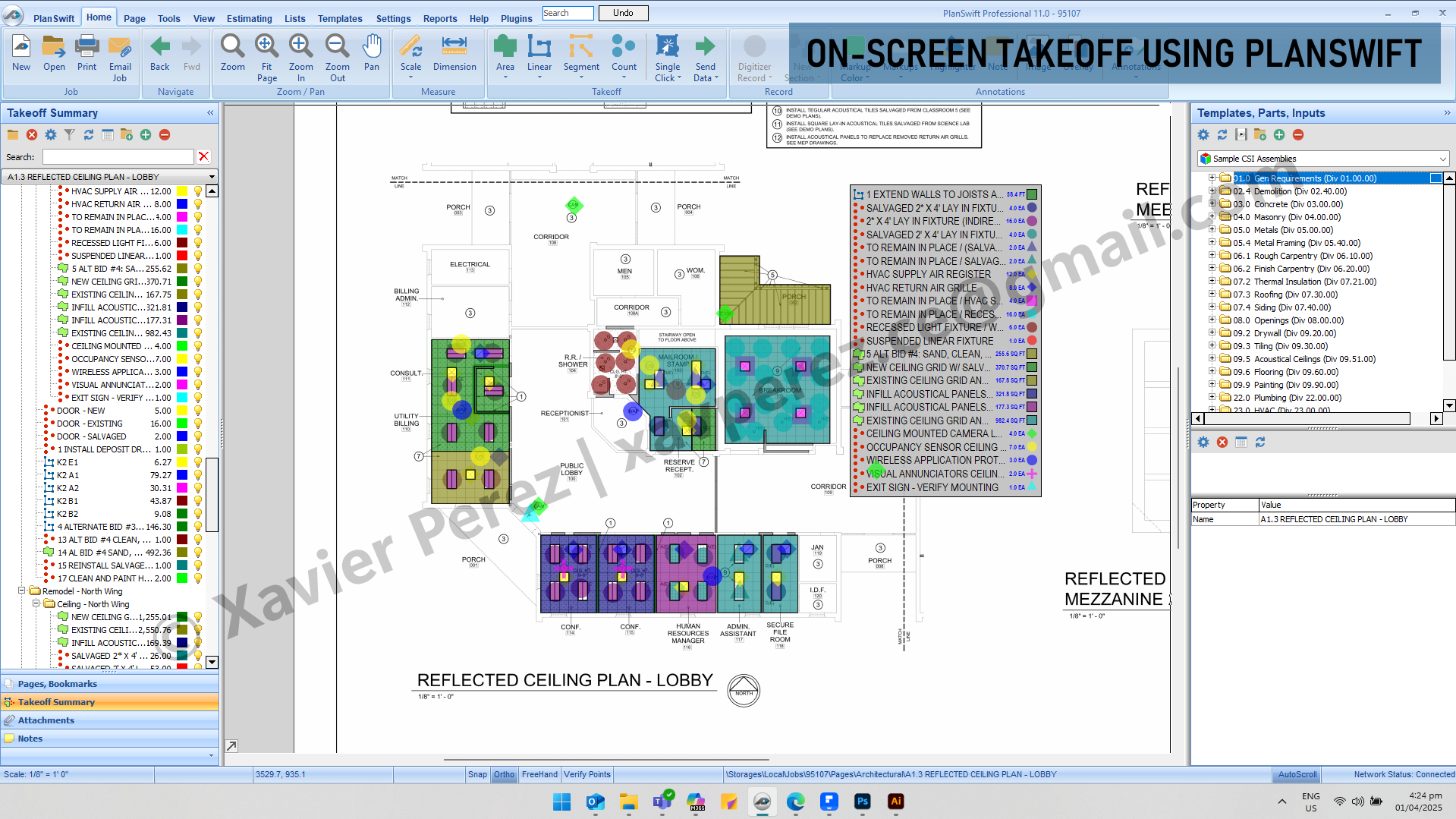Collapse the Remodel - North Wing node

[21, 591]
